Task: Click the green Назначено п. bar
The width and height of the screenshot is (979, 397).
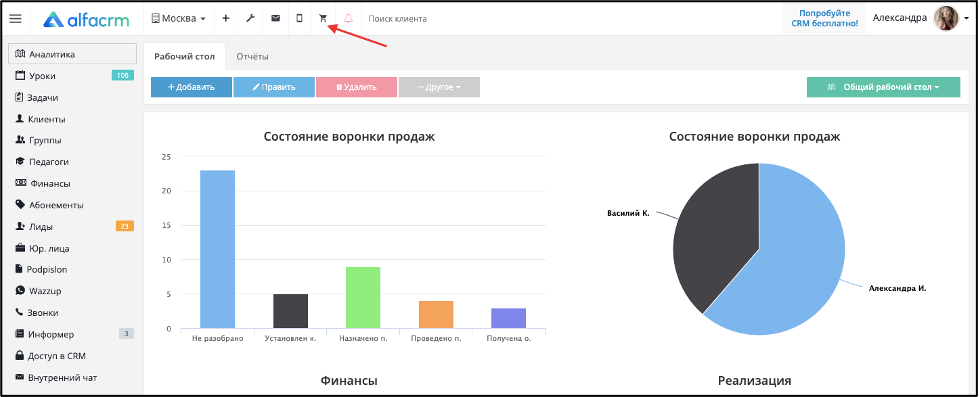Action: click(x=363, y=298)
